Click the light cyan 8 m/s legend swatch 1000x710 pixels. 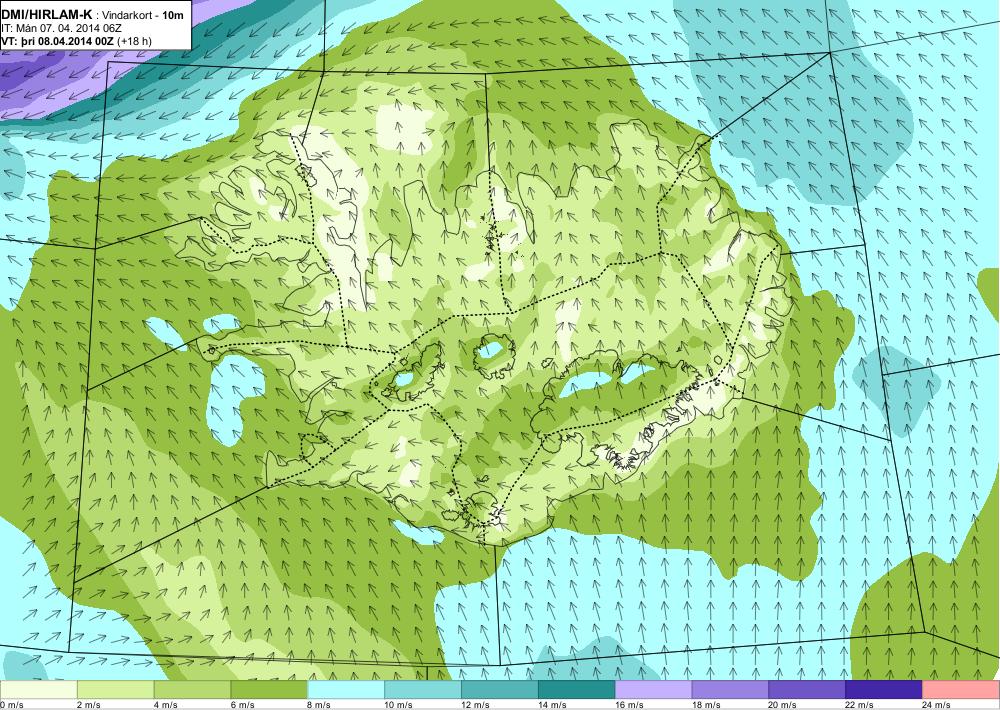coord(346,690)
